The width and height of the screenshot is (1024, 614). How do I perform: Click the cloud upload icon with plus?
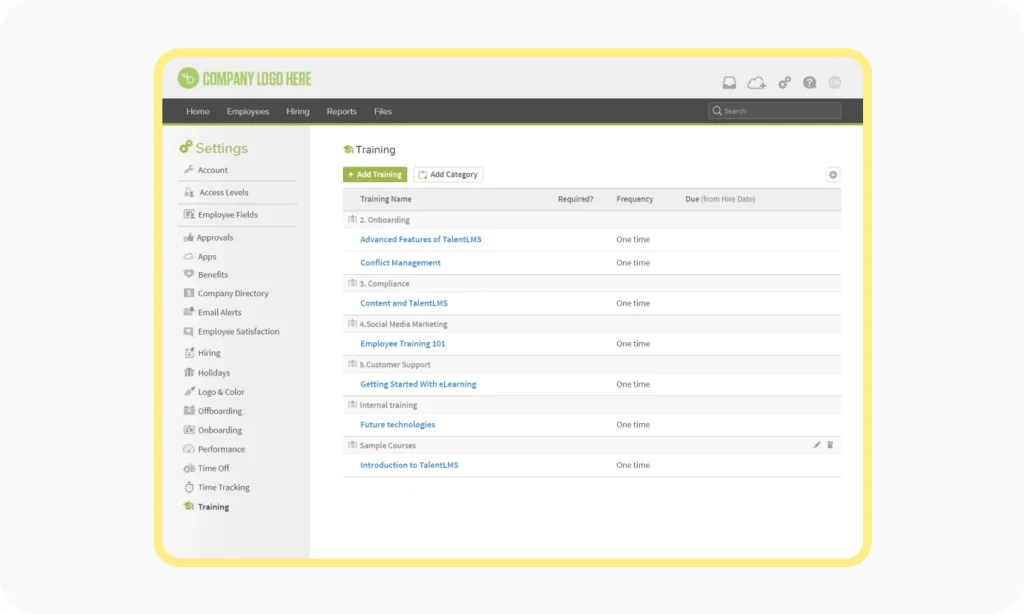point(757,82)
